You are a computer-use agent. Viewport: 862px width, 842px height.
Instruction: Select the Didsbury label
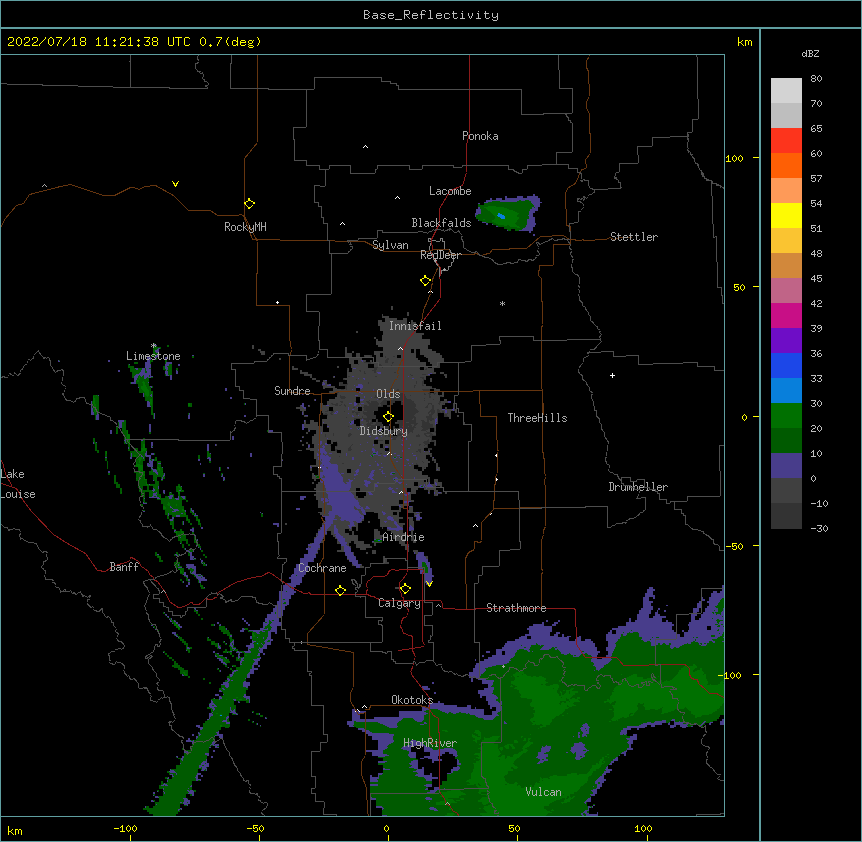click(x=384, y=431)
